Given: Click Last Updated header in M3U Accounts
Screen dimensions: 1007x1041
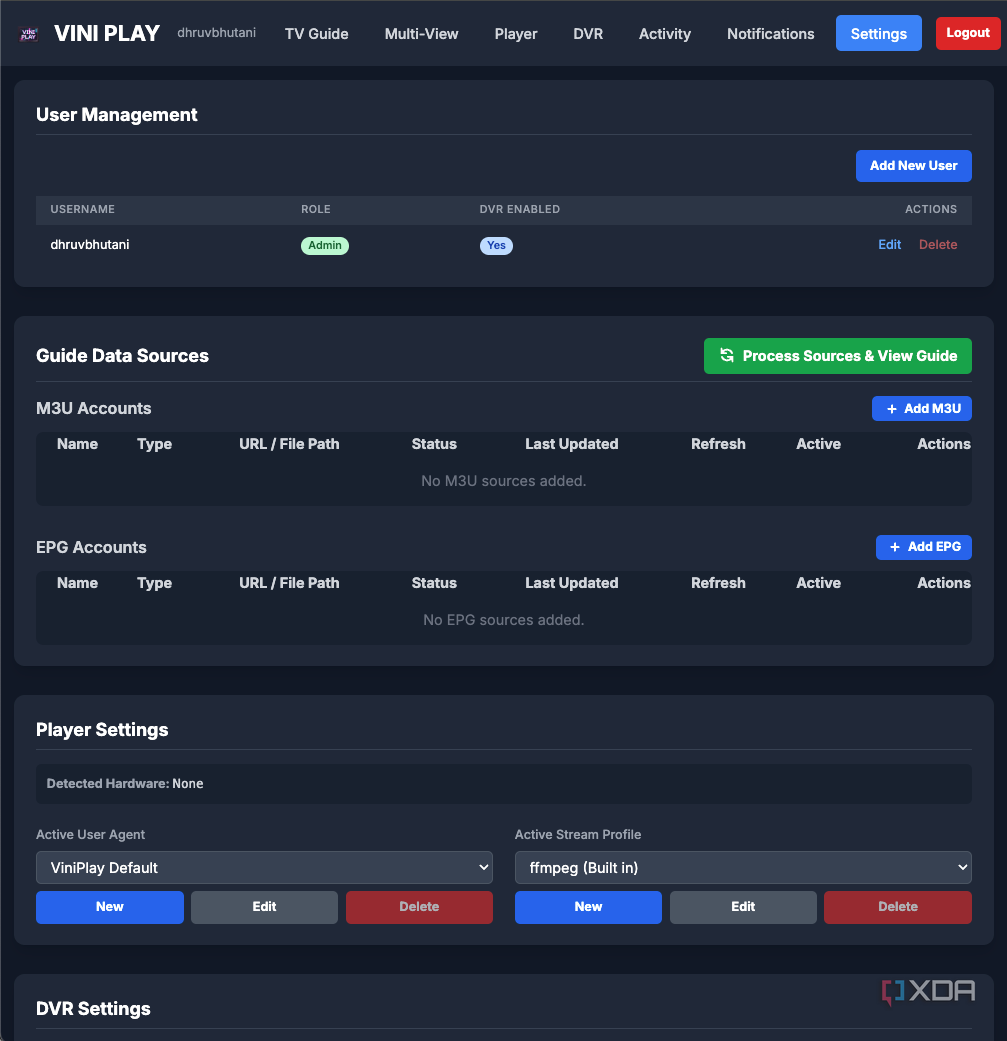Looking at the screenshot, I should click(572, 444).
